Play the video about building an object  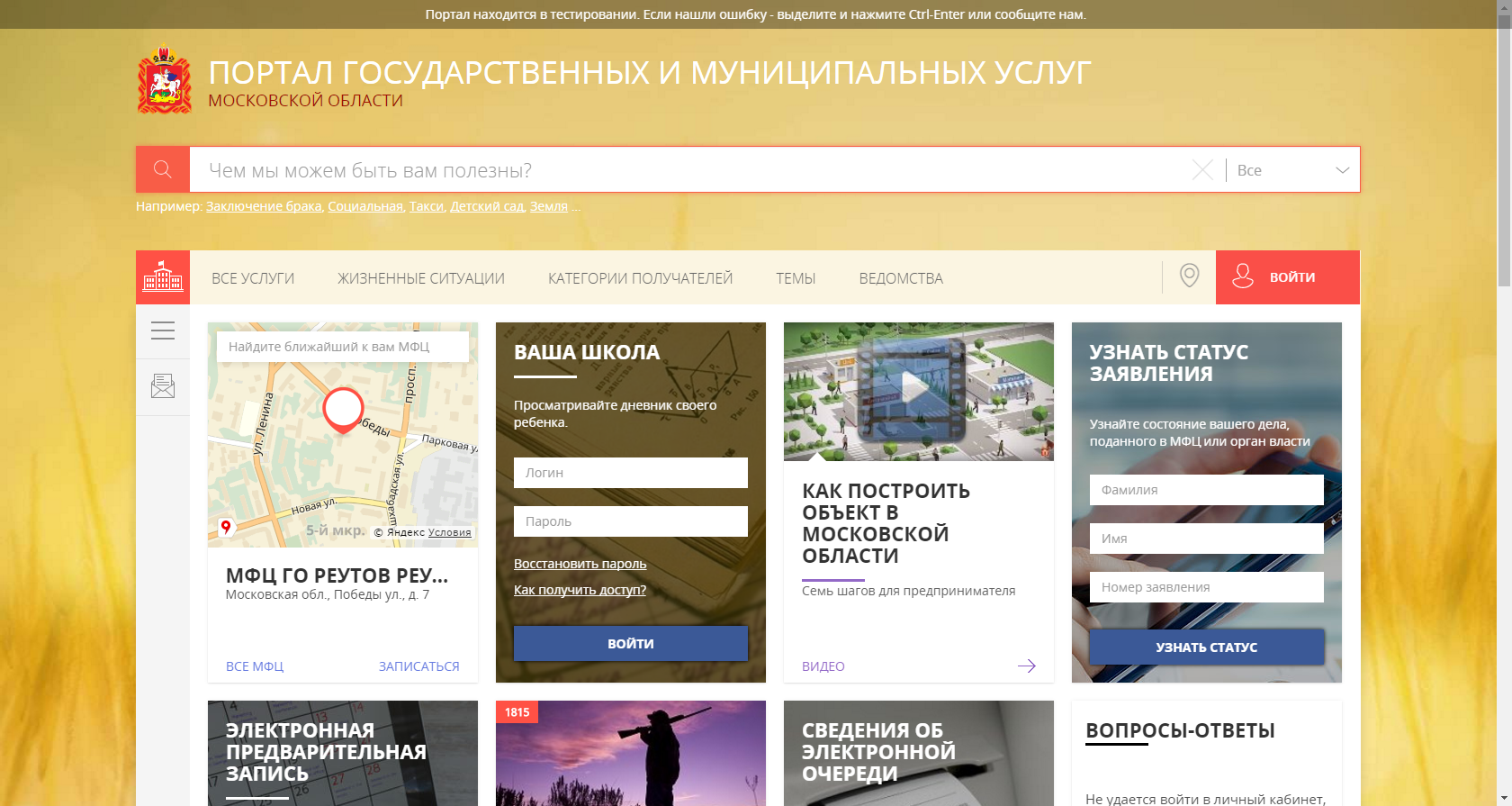coord(915,386)
